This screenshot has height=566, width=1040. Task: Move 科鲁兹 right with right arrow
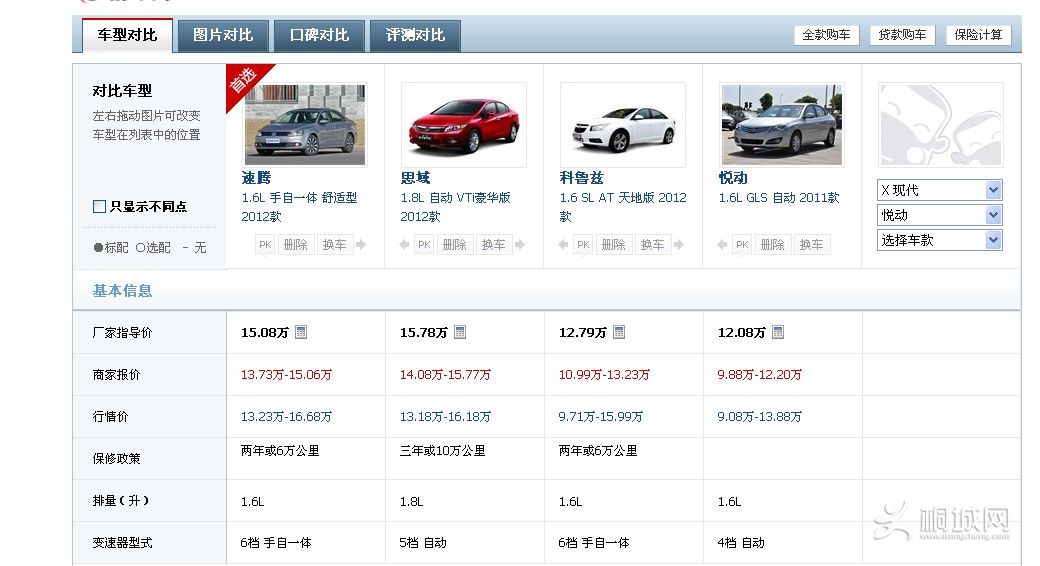point(679,245)
